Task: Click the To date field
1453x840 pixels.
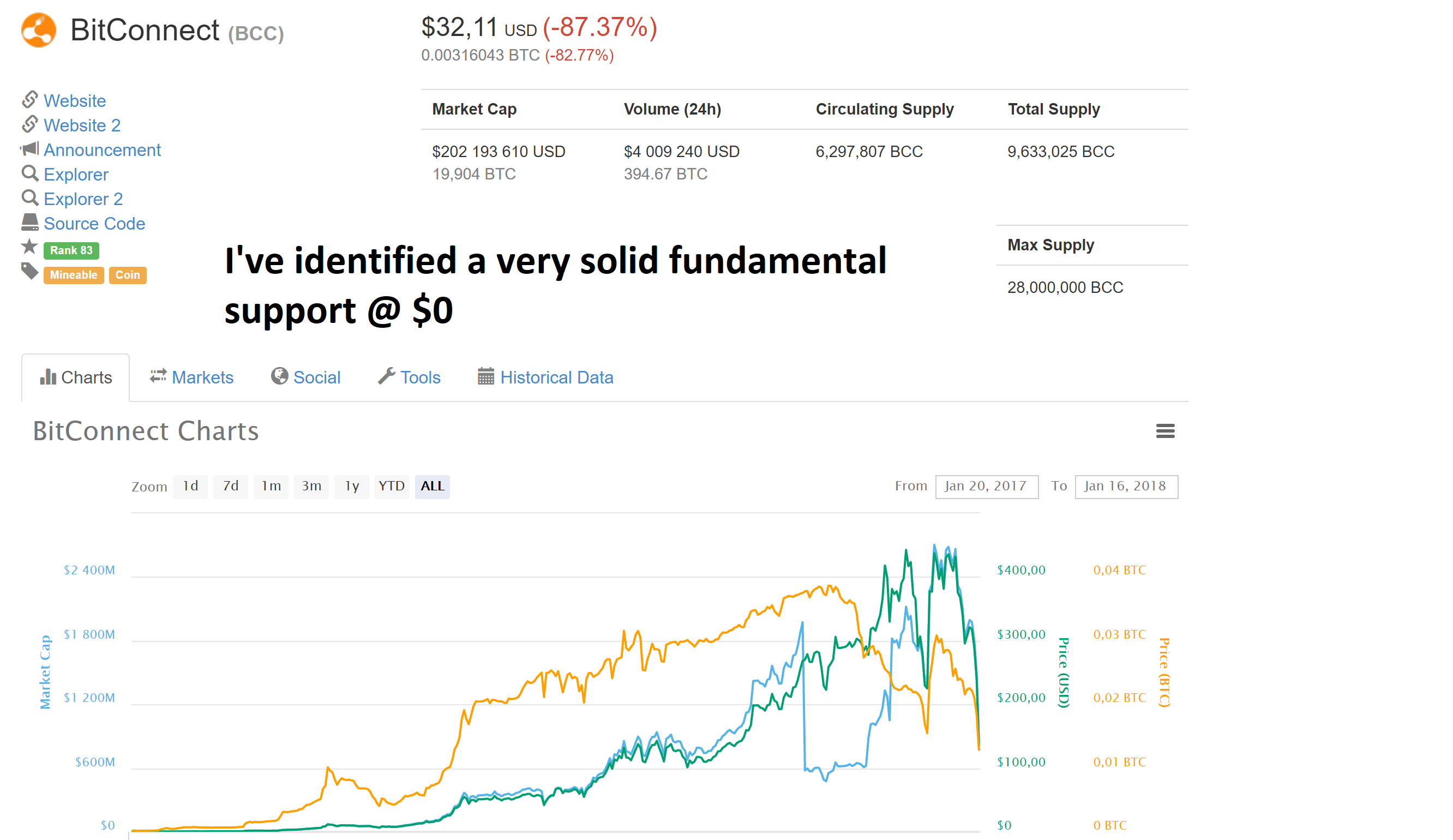Action: point(1126,487)
